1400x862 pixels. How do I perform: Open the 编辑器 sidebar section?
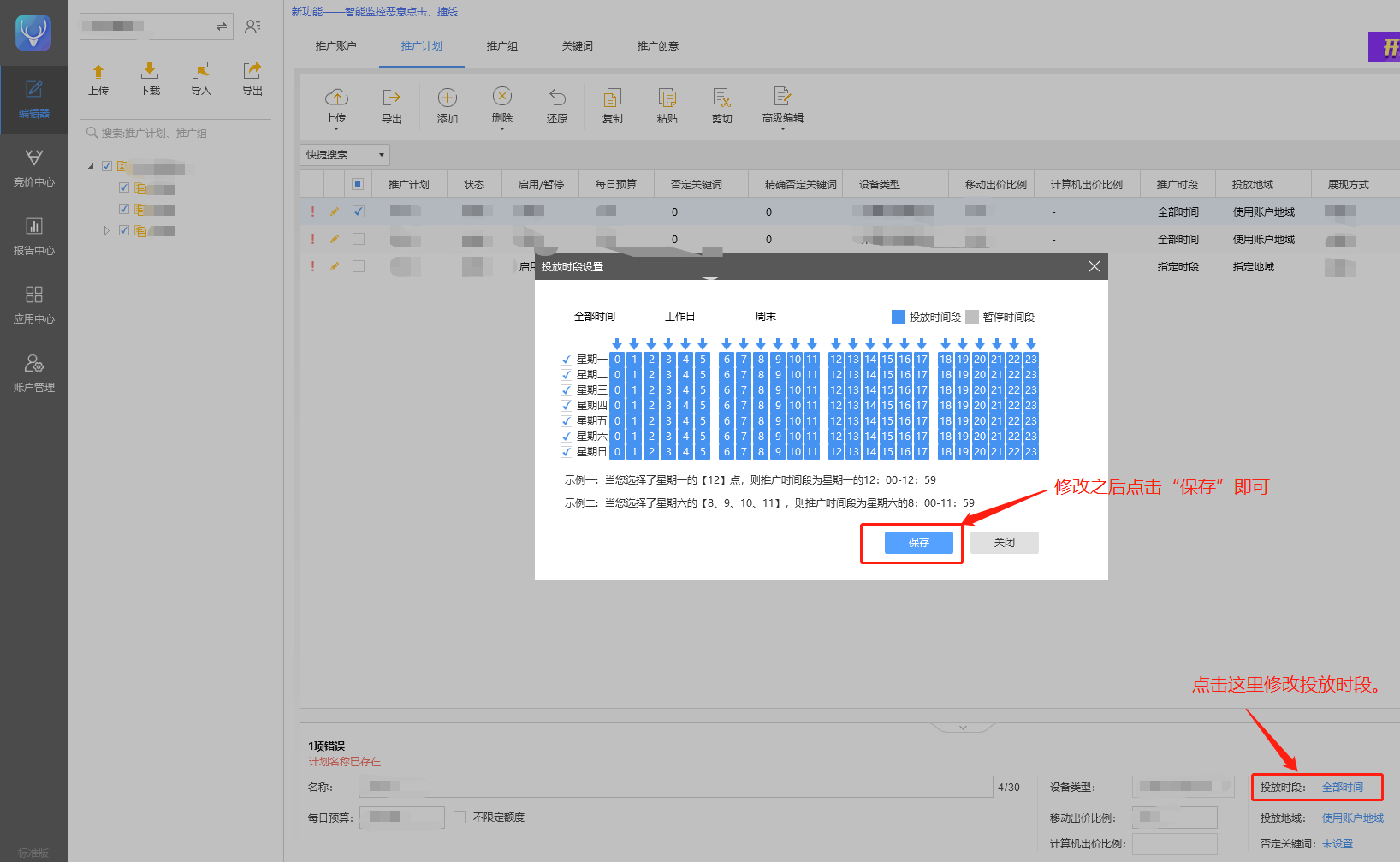(x=33, y=100)
